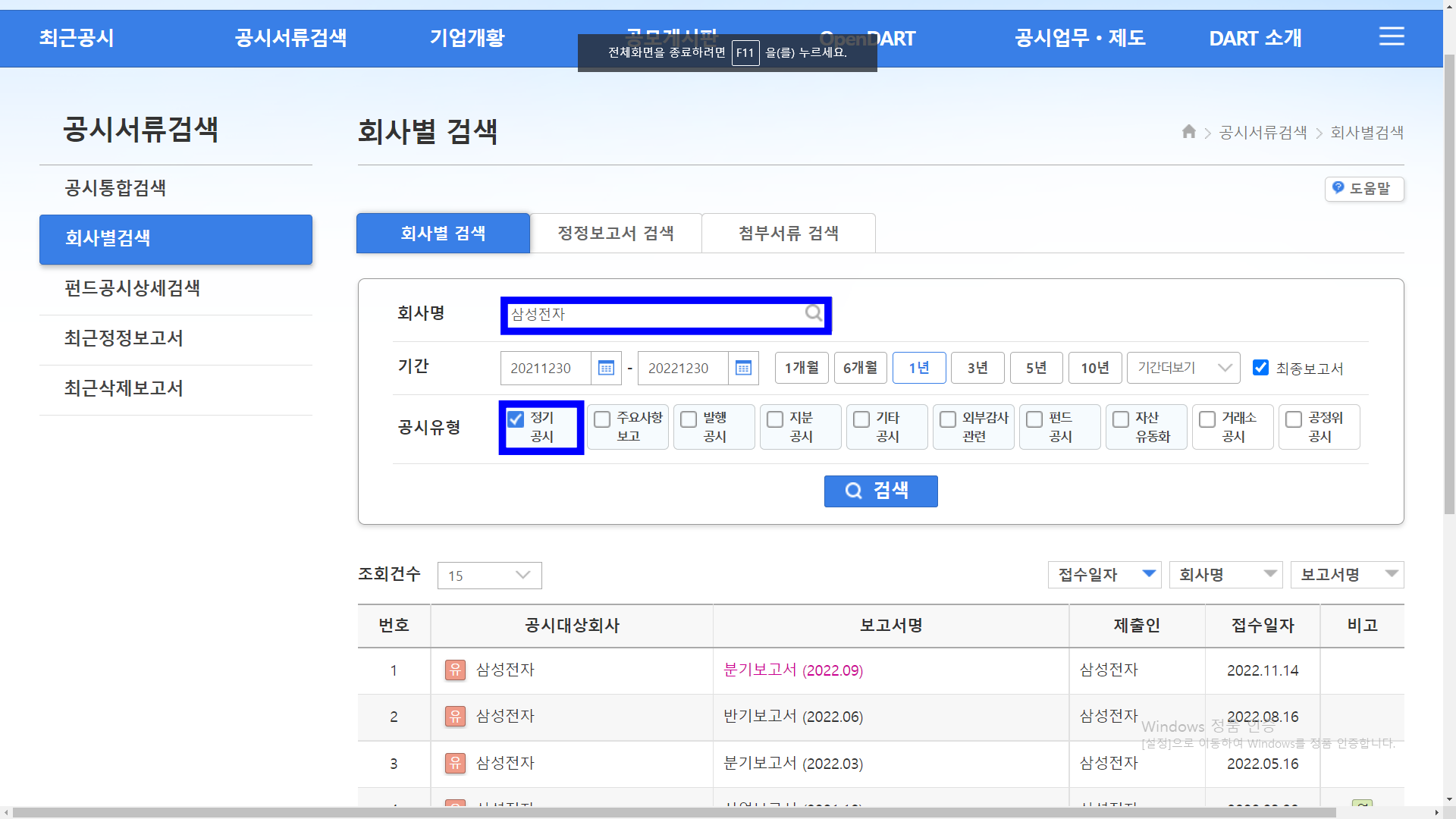The height and width of the screenshot is (819, 1456).
Task: Open 최근삭제보고서 in the sidebar
Action: 176,388
